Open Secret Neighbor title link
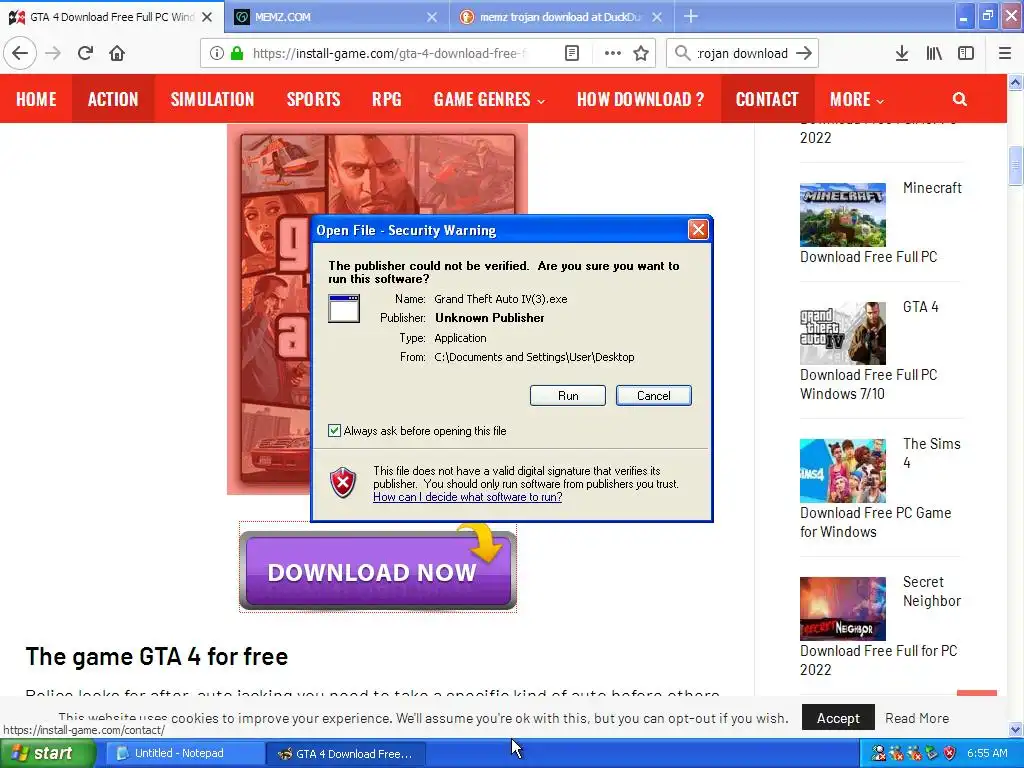The image size is (1024, 768). tap(932, 591)
